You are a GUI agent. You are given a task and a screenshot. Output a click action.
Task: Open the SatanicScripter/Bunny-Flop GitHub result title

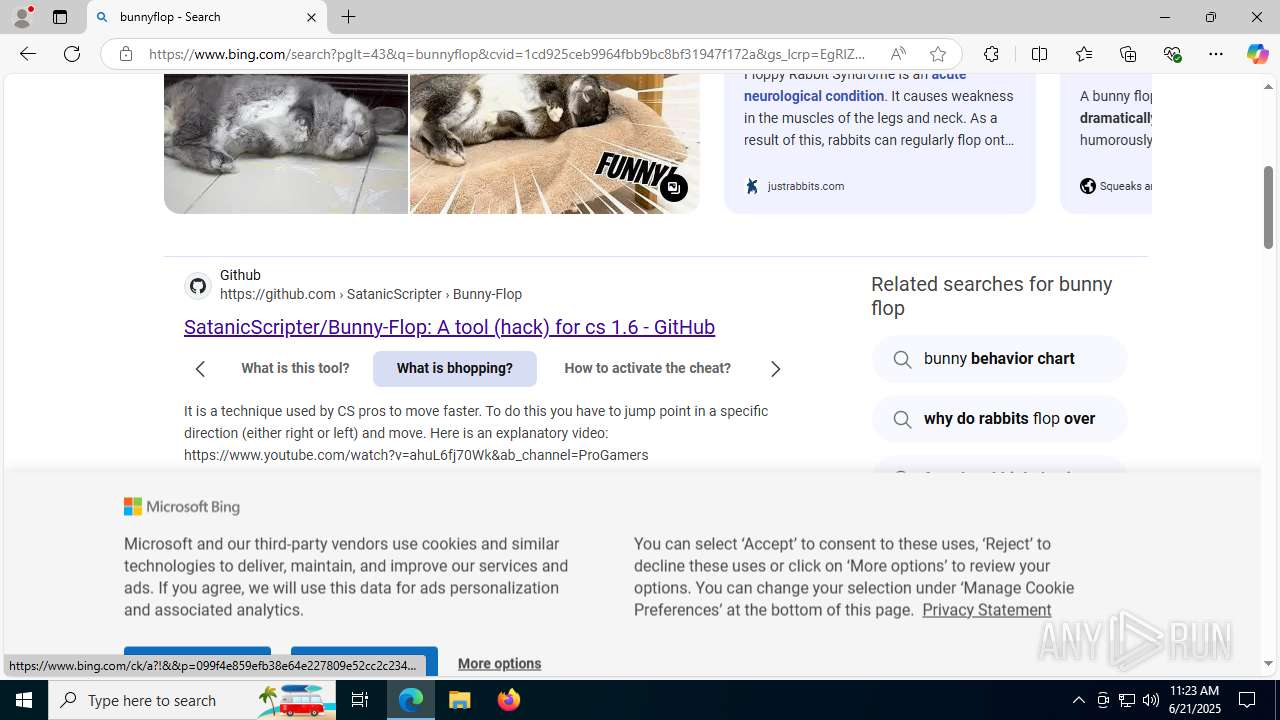coord(449,327)
